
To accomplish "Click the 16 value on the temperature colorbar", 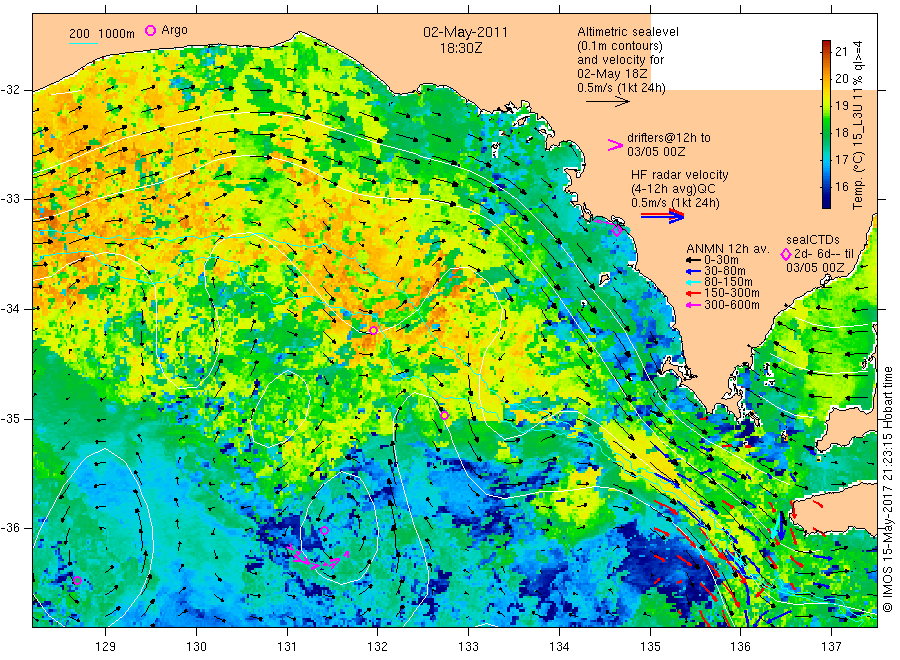I will (841, 187).
